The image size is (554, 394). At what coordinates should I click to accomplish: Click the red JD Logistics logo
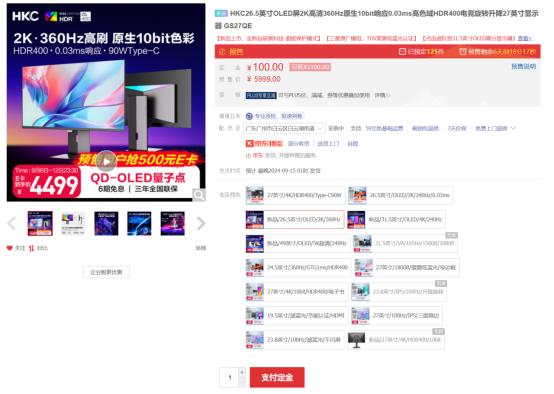tap(264, 143)
